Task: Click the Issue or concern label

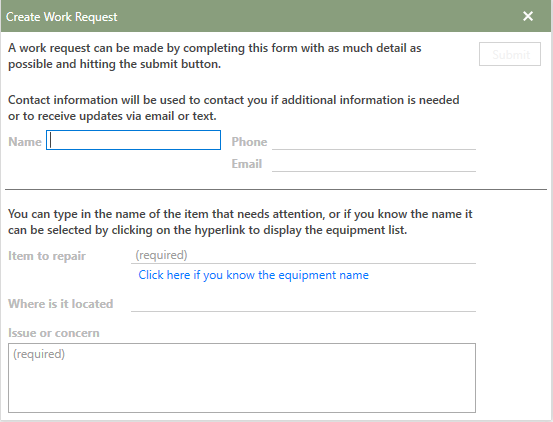Action: [54, 332]
